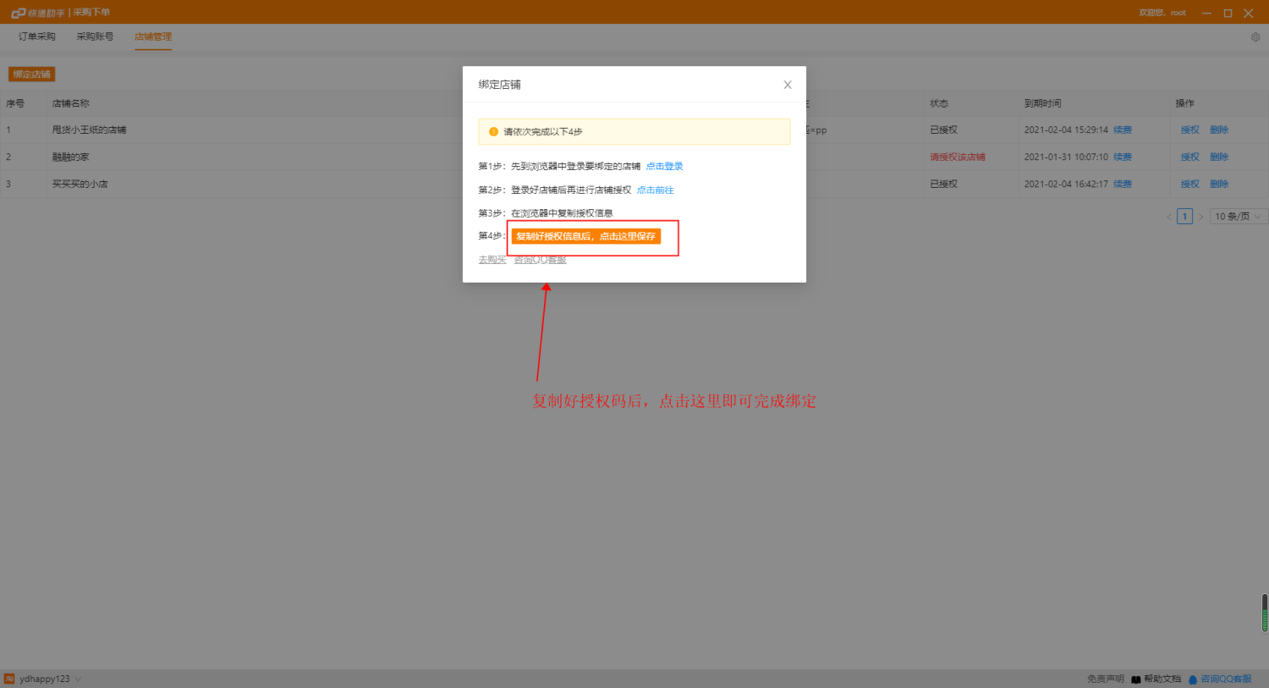This screenshot has height=688, width=1269.
Task: Select page 1 in pagination
Action: point(1185,216)
